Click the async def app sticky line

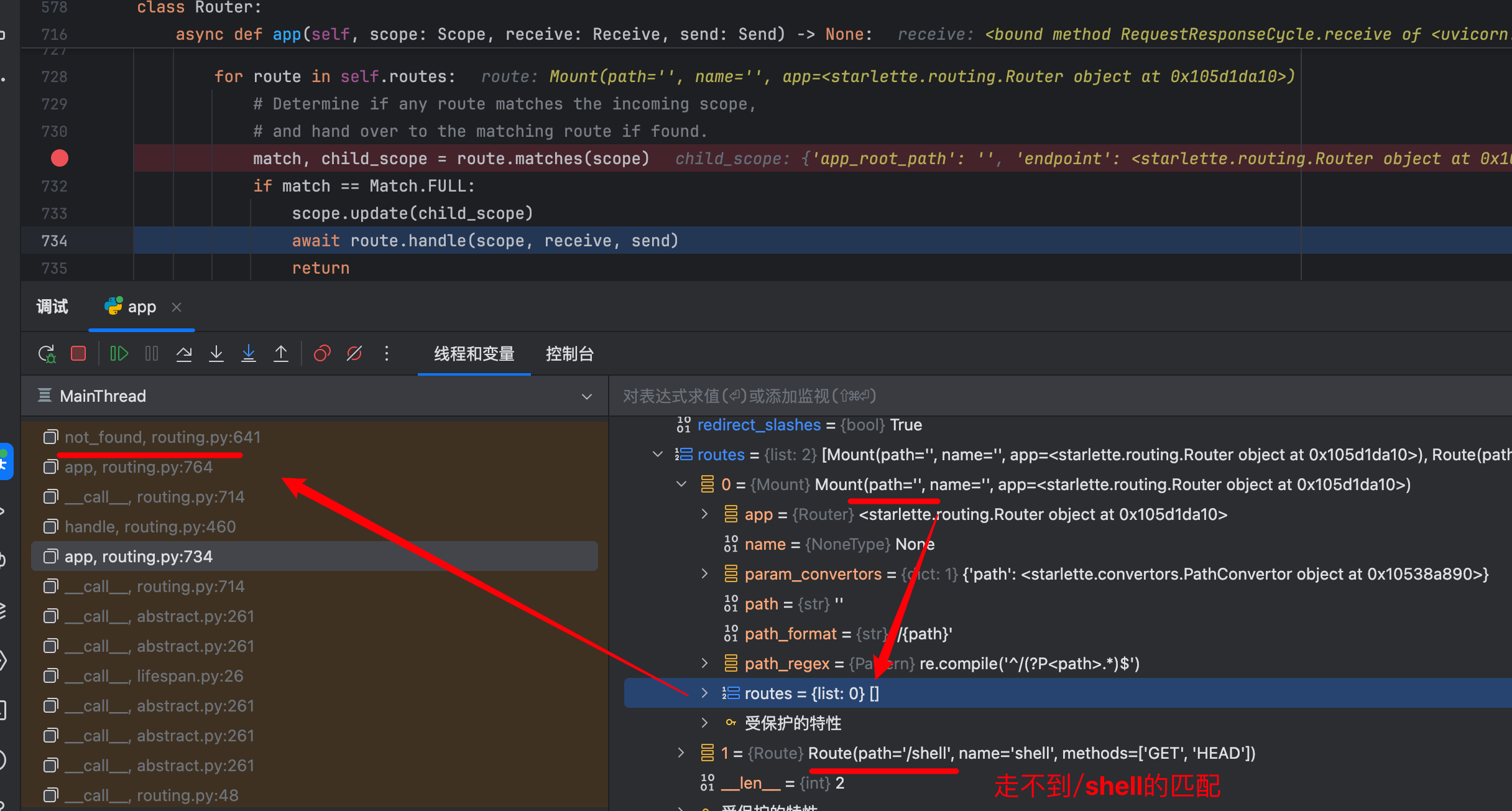523,34
